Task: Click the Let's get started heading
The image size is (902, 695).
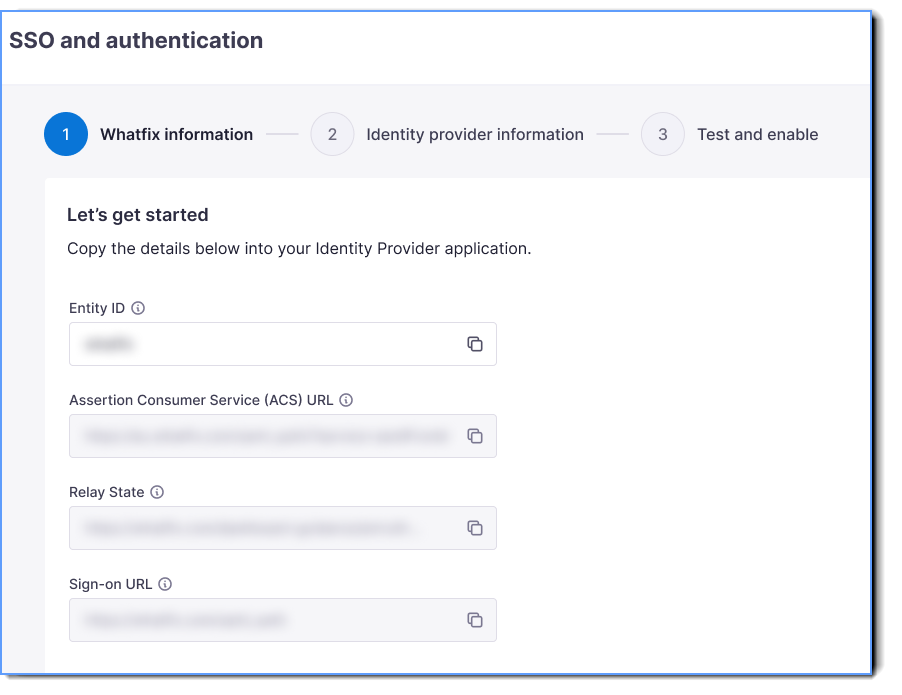Action: (x=137, y=215)
